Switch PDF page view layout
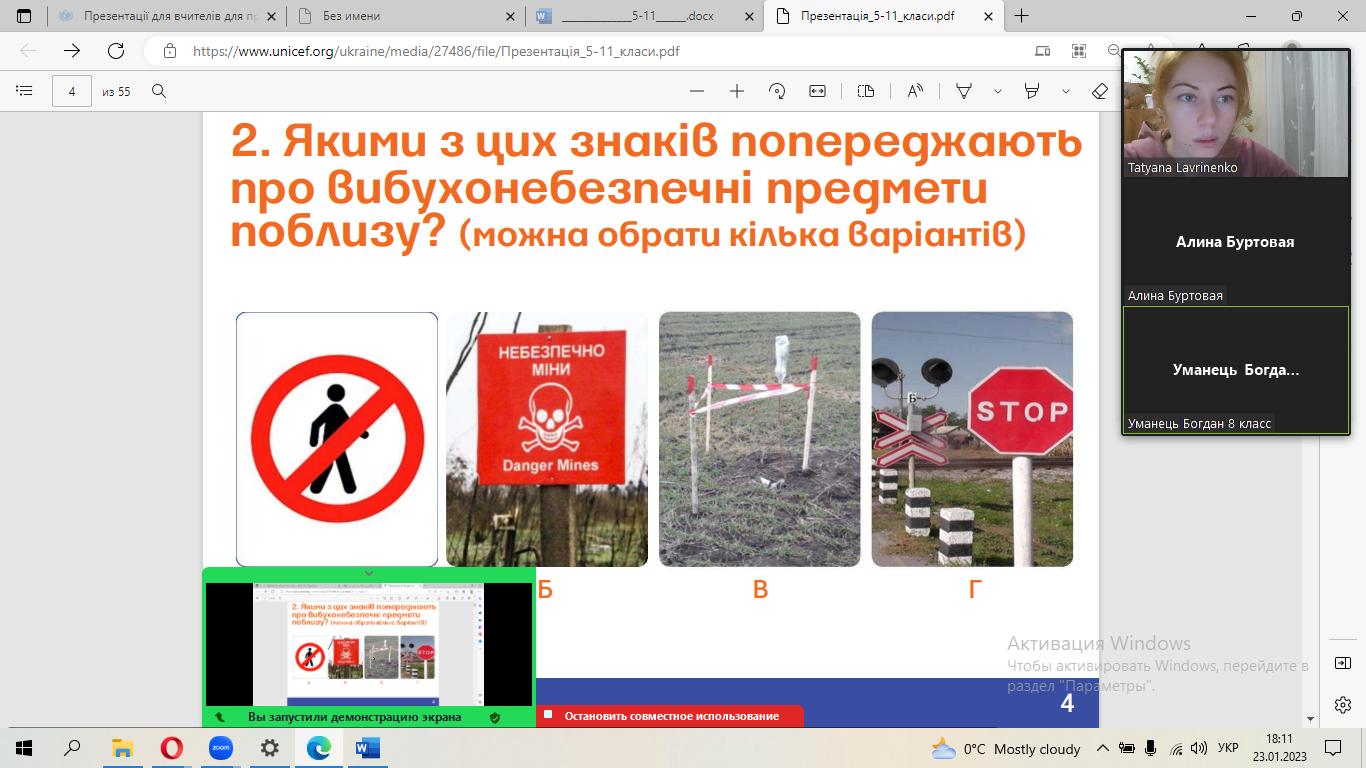Screen dimensions: 1366x768 866,91
